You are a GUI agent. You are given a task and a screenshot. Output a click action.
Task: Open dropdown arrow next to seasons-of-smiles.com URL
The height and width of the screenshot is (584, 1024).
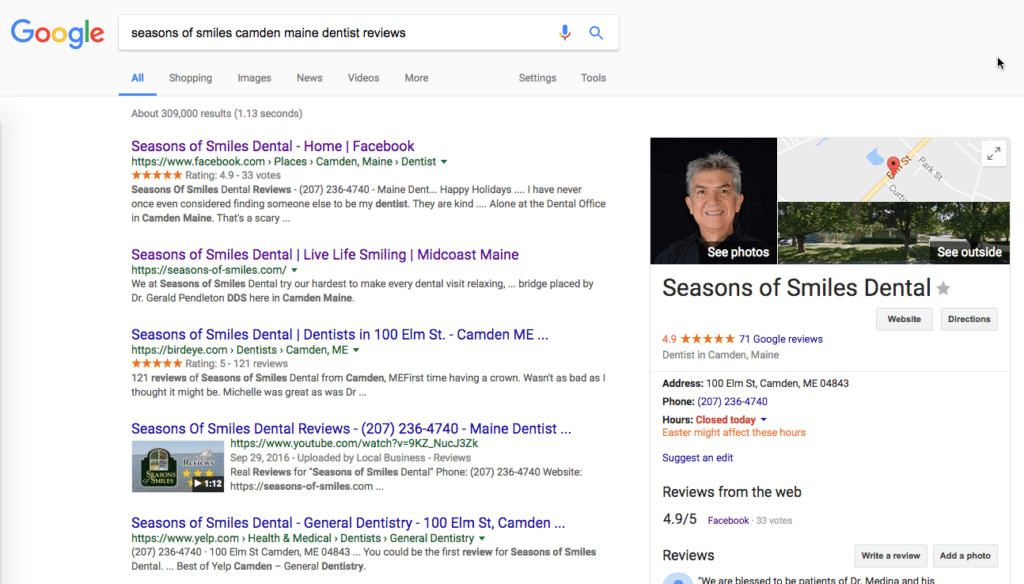tap(295, 270)
